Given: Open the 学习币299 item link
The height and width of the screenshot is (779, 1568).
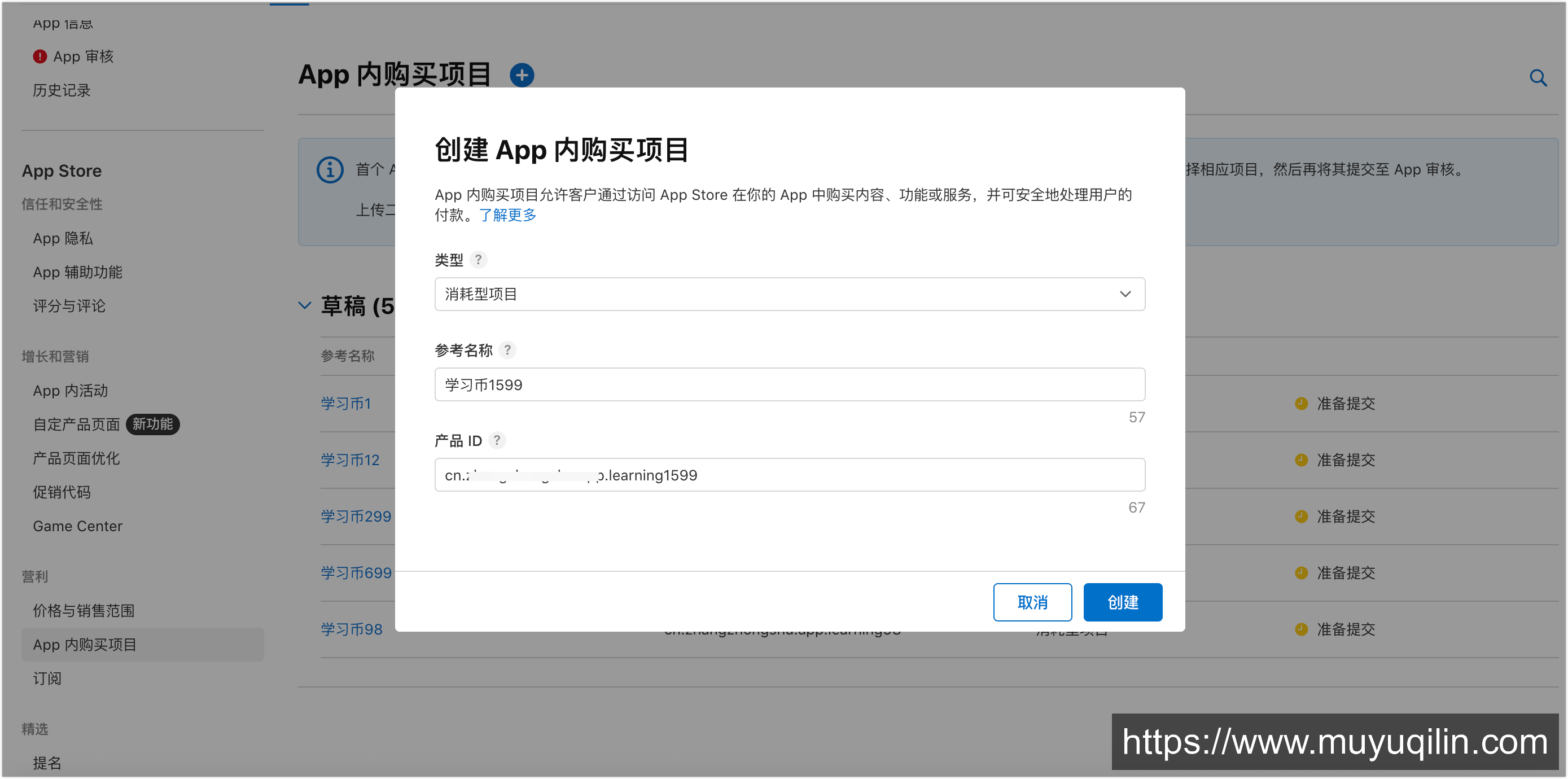Looking at the screenshot, I should (x=356, y=517).
